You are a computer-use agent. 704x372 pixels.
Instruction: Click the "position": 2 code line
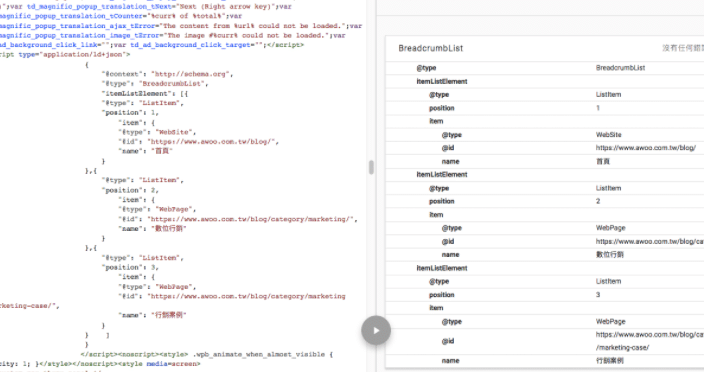tap(130, 190)
